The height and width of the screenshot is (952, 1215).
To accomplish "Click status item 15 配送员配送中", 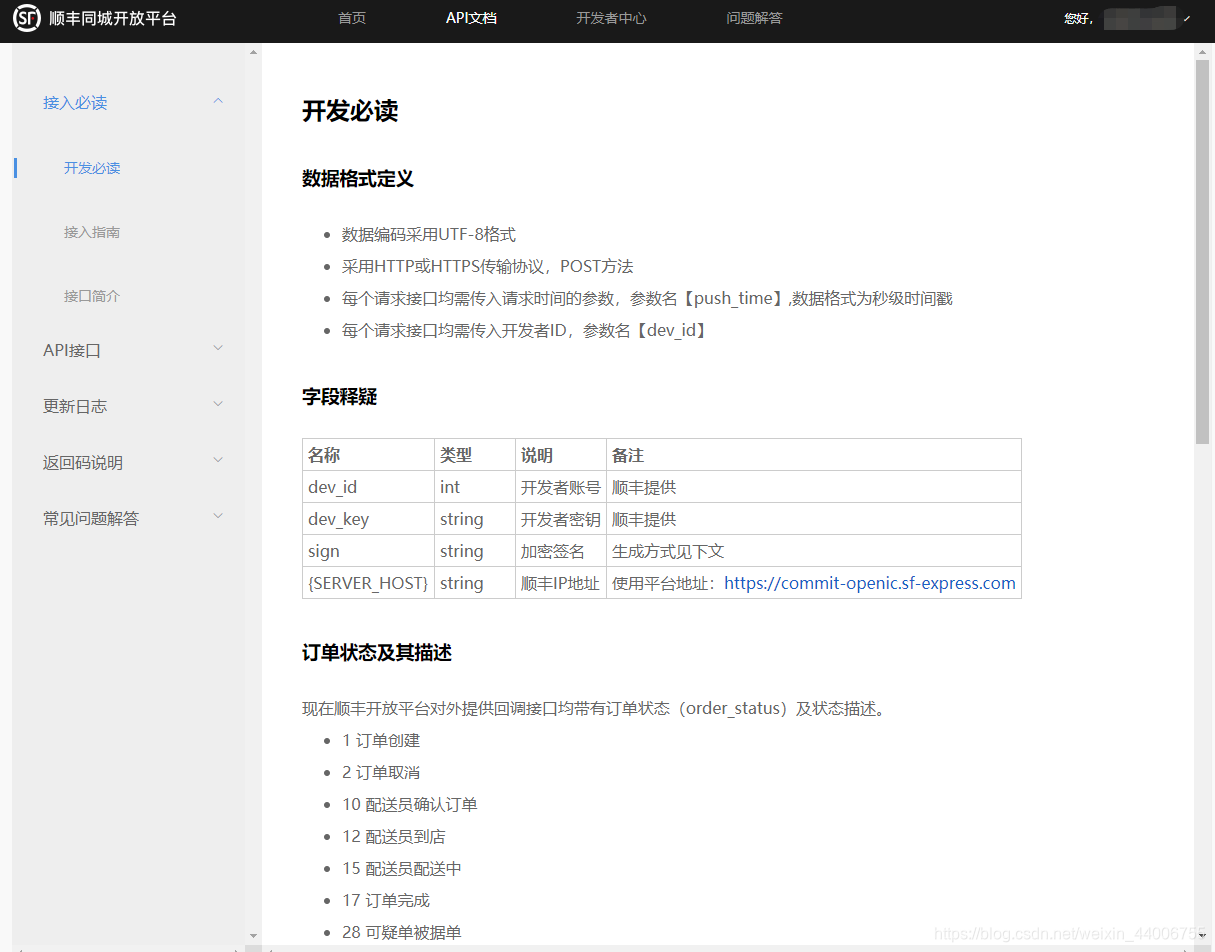I will [x=402, y=869].
